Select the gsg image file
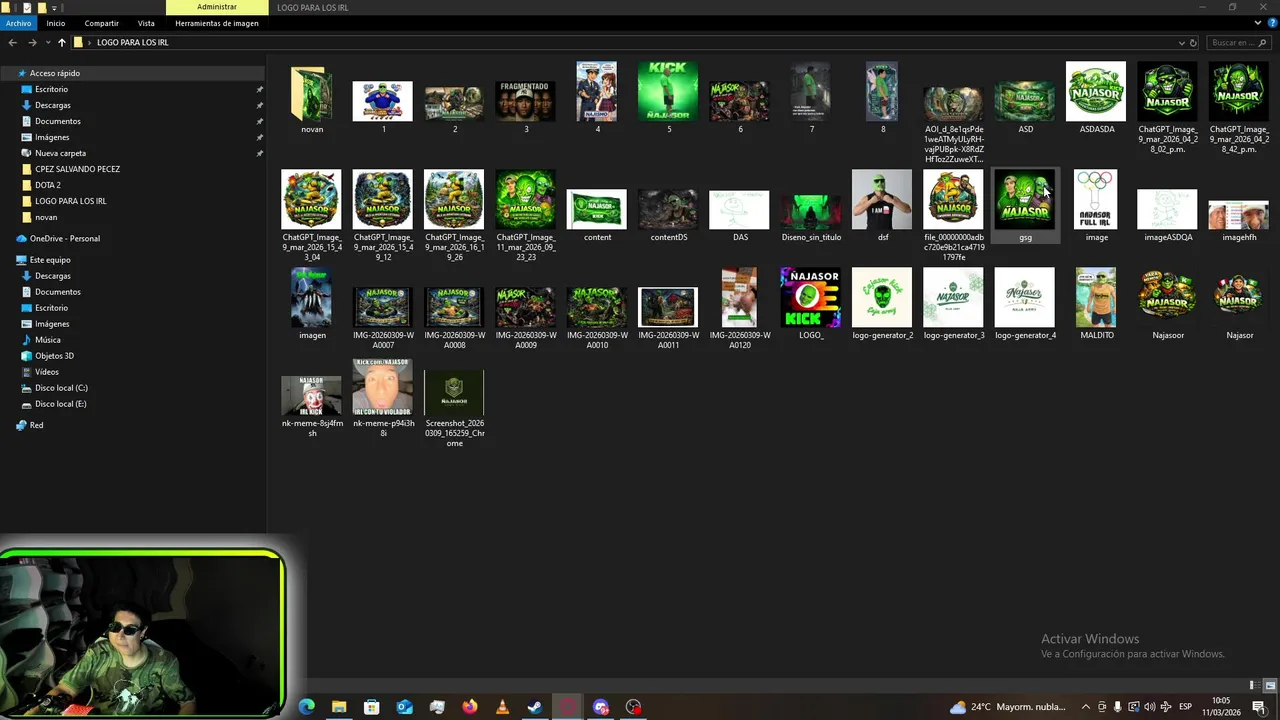Image resolution: width=1280 pixels, height=720 pixels. 1025,200
